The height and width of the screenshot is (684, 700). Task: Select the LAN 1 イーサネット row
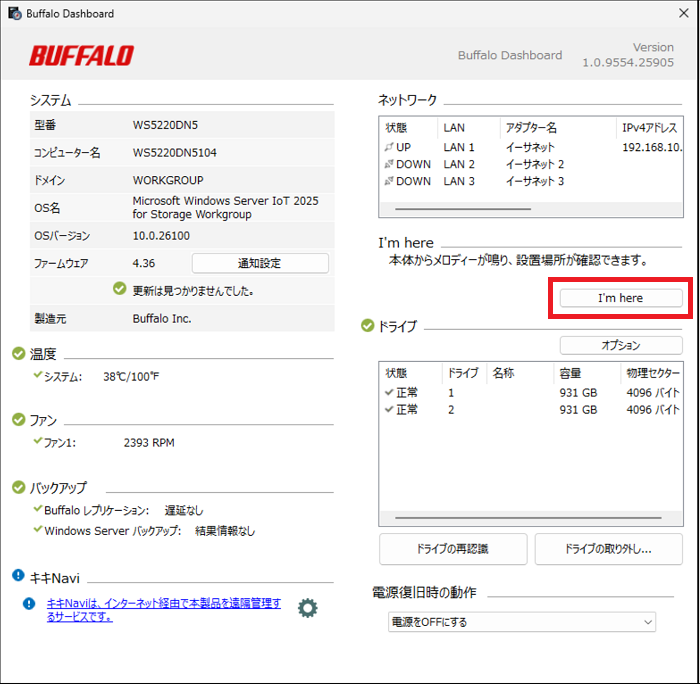(531, 147)
